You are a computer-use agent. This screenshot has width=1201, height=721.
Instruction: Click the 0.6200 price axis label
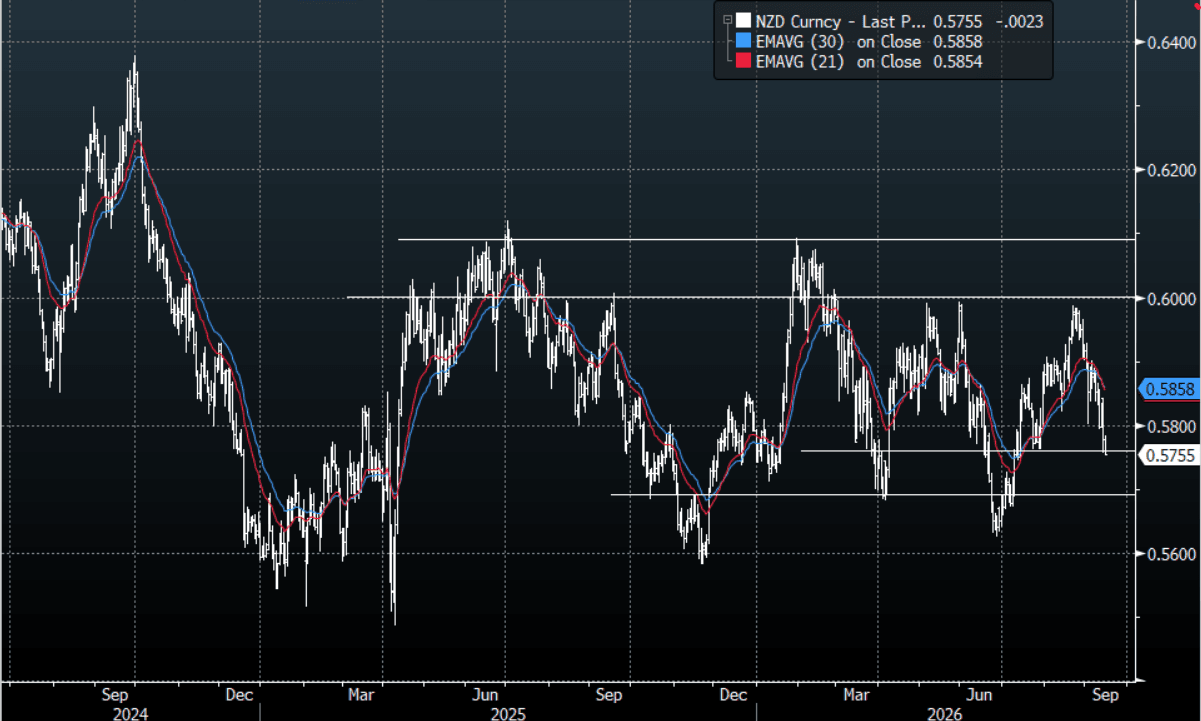click(1170, 170)
